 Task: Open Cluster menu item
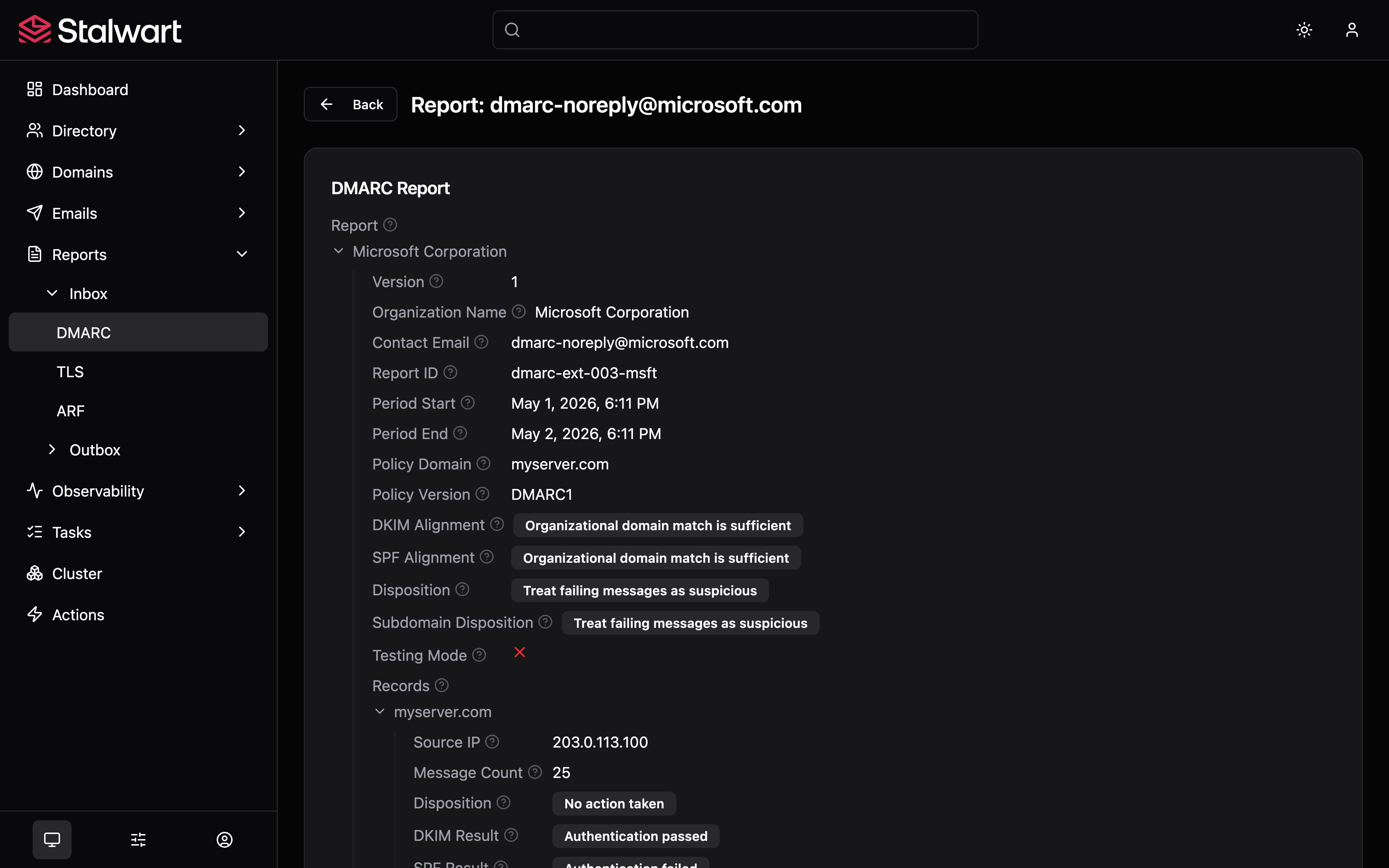click(138, 574)
